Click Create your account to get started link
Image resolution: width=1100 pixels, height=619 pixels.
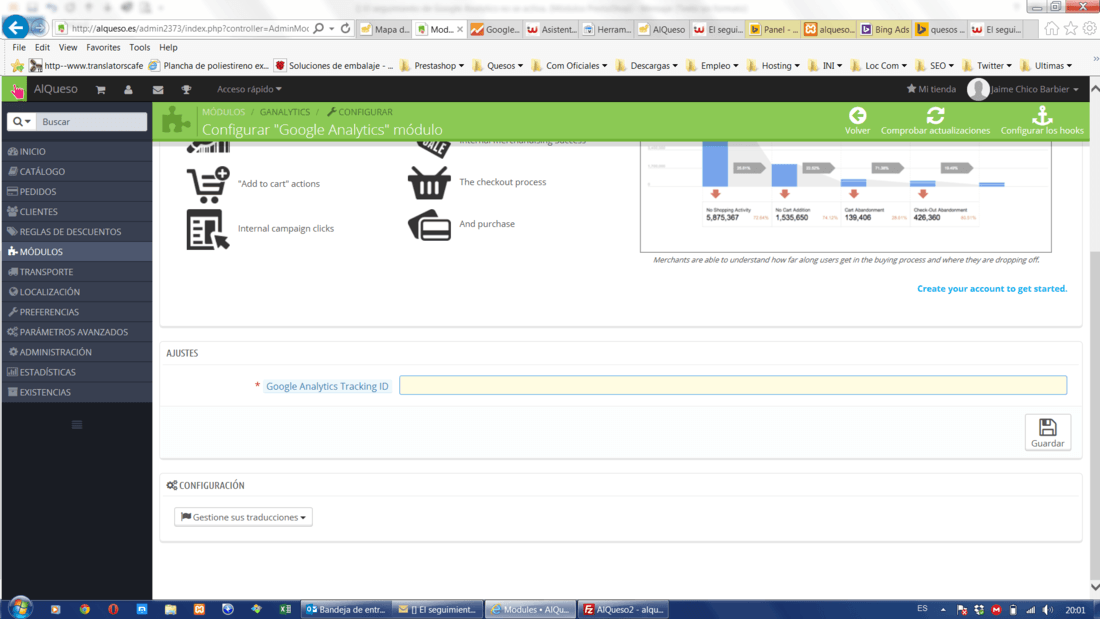pyautogui.click(x=992, y=288)
